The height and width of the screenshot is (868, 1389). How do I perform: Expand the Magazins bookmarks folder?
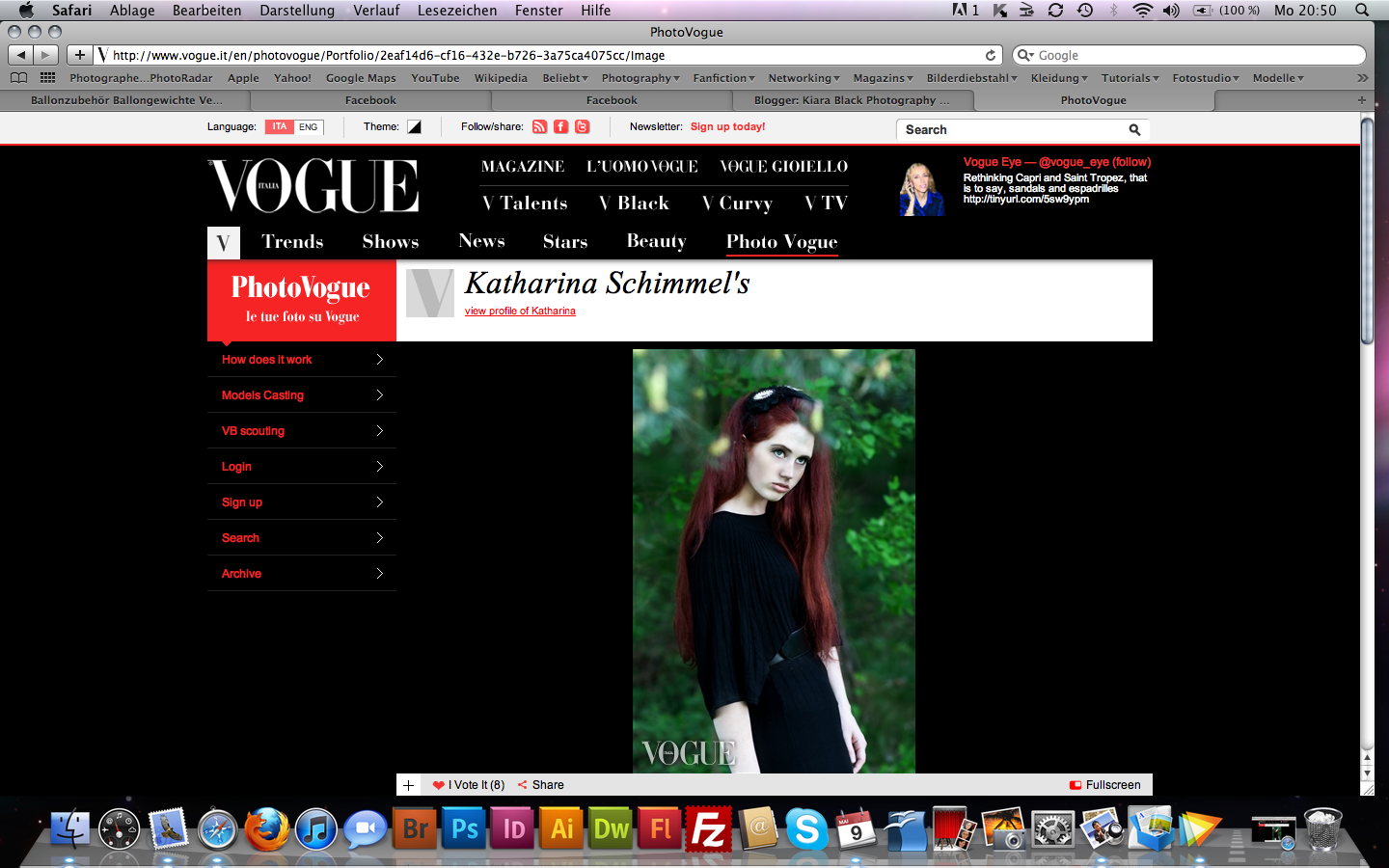pos(883,78)
